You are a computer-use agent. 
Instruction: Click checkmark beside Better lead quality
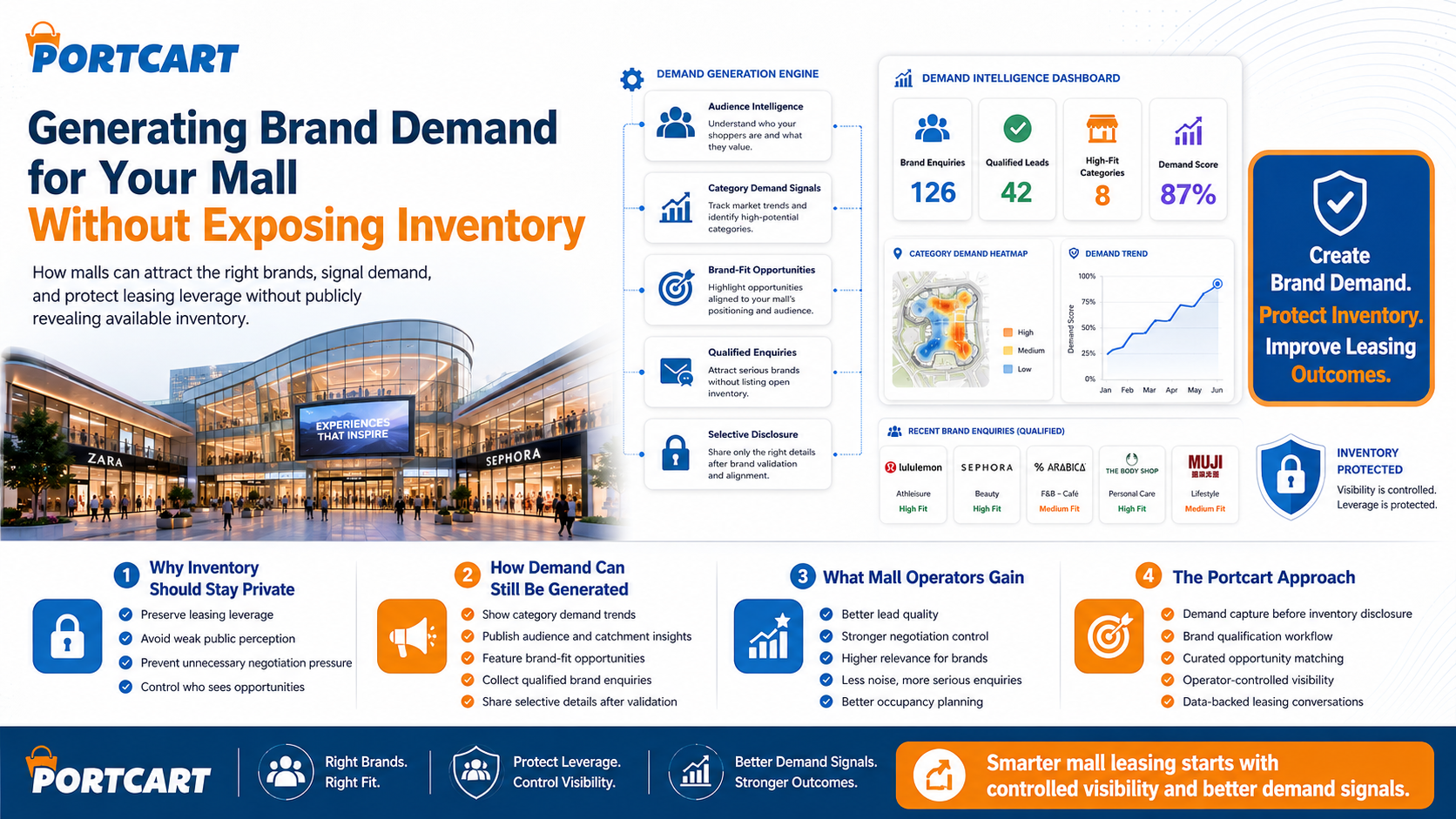coord(826,614)
